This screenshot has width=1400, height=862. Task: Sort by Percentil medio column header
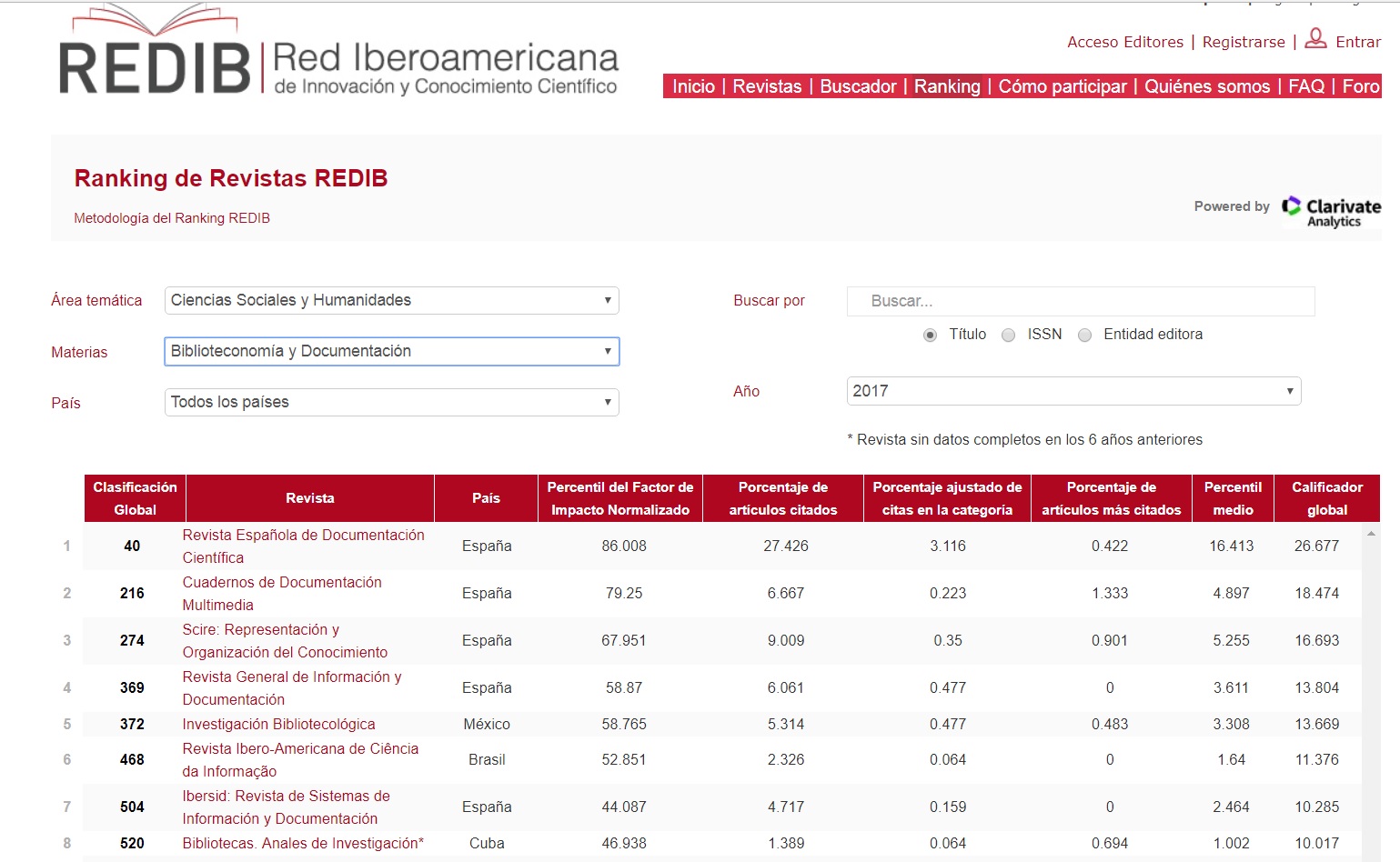(x=1234, y=498)
